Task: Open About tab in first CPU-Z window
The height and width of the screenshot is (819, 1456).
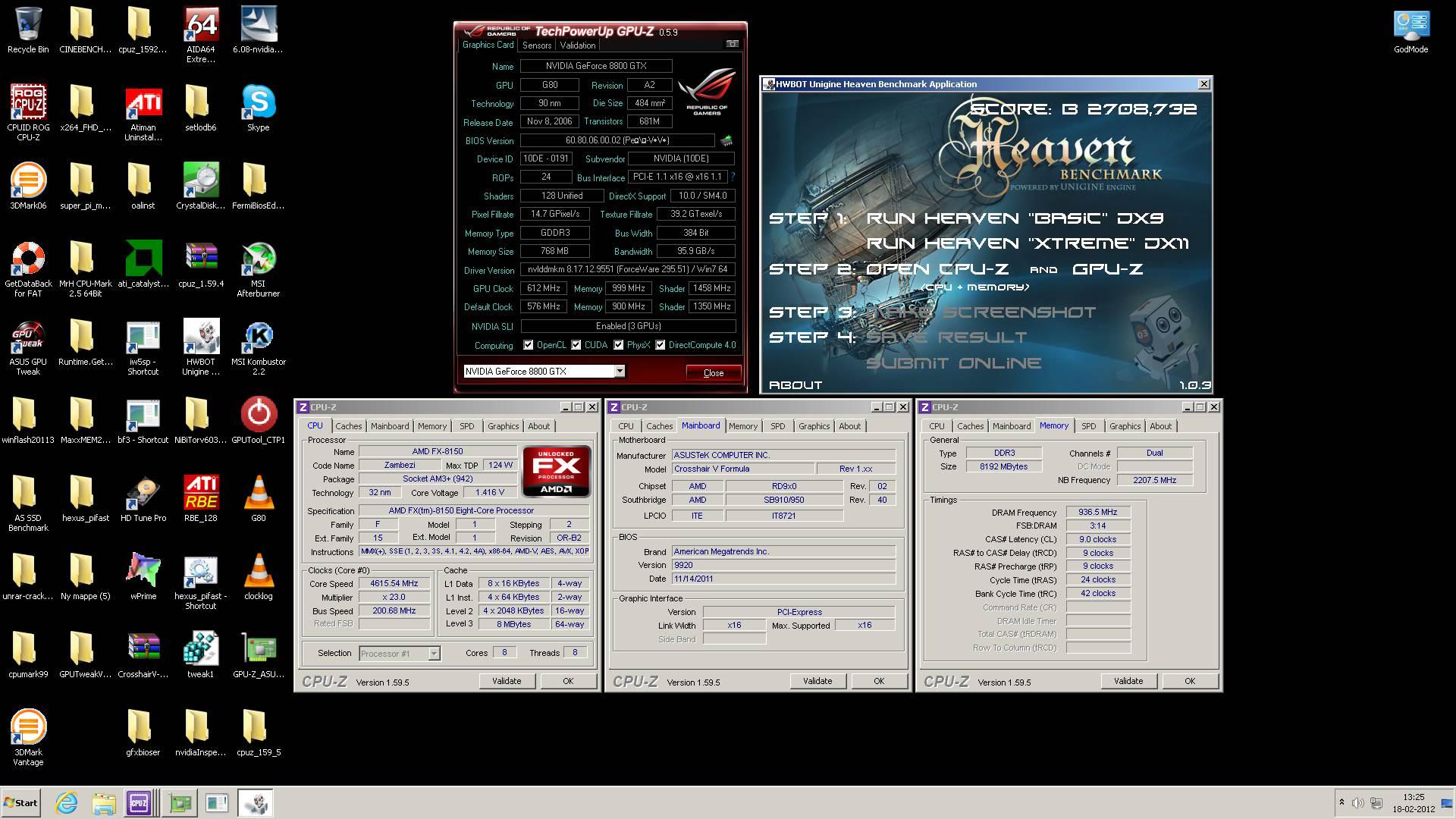Action: [x=539, y=426]
